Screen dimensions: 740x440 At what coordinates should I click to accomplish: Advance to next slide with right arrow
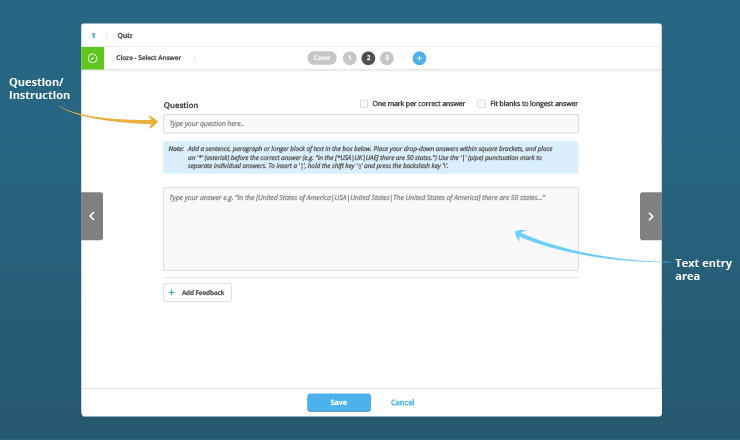[x=650, y=216]
